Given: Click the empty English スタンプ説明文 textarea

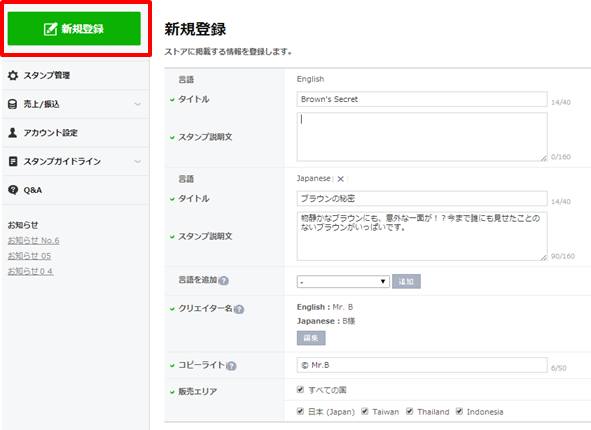Looking at the screenshot, I should [x=422, y=137].
